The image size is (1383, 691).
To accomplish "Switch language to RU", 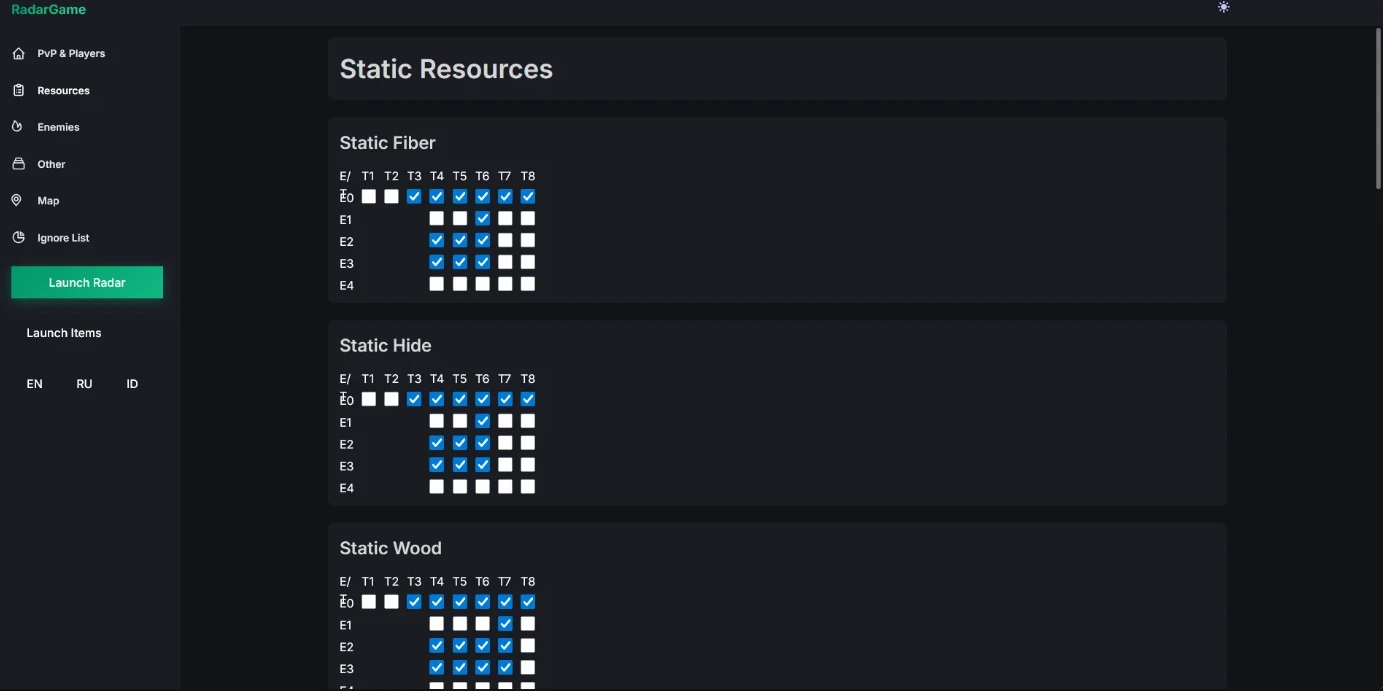I will coord(84,384).
